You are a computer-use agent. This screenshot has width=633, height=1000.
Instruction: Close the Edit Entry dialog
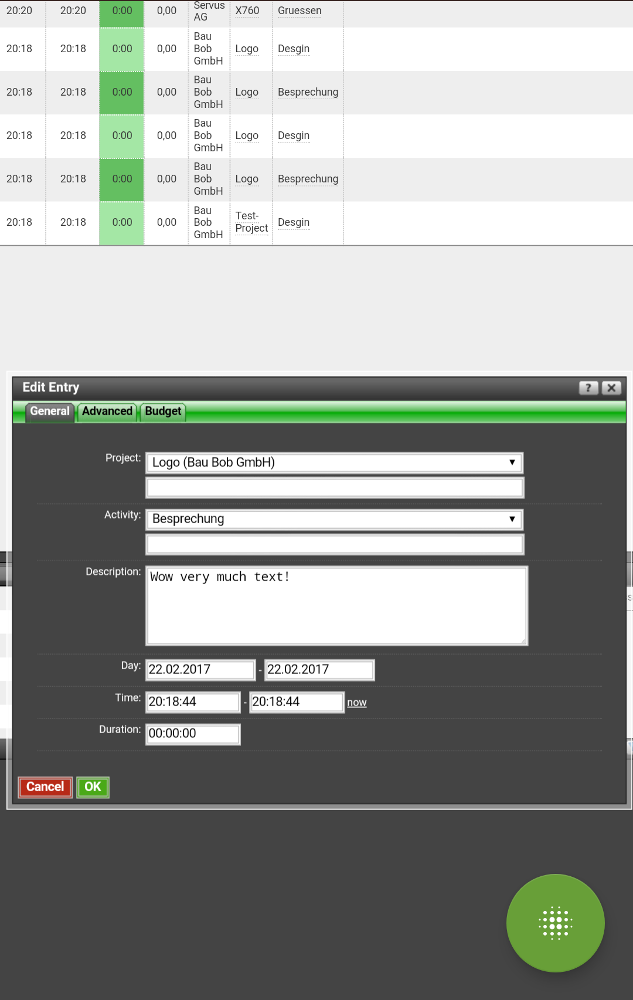pos(611,388)
